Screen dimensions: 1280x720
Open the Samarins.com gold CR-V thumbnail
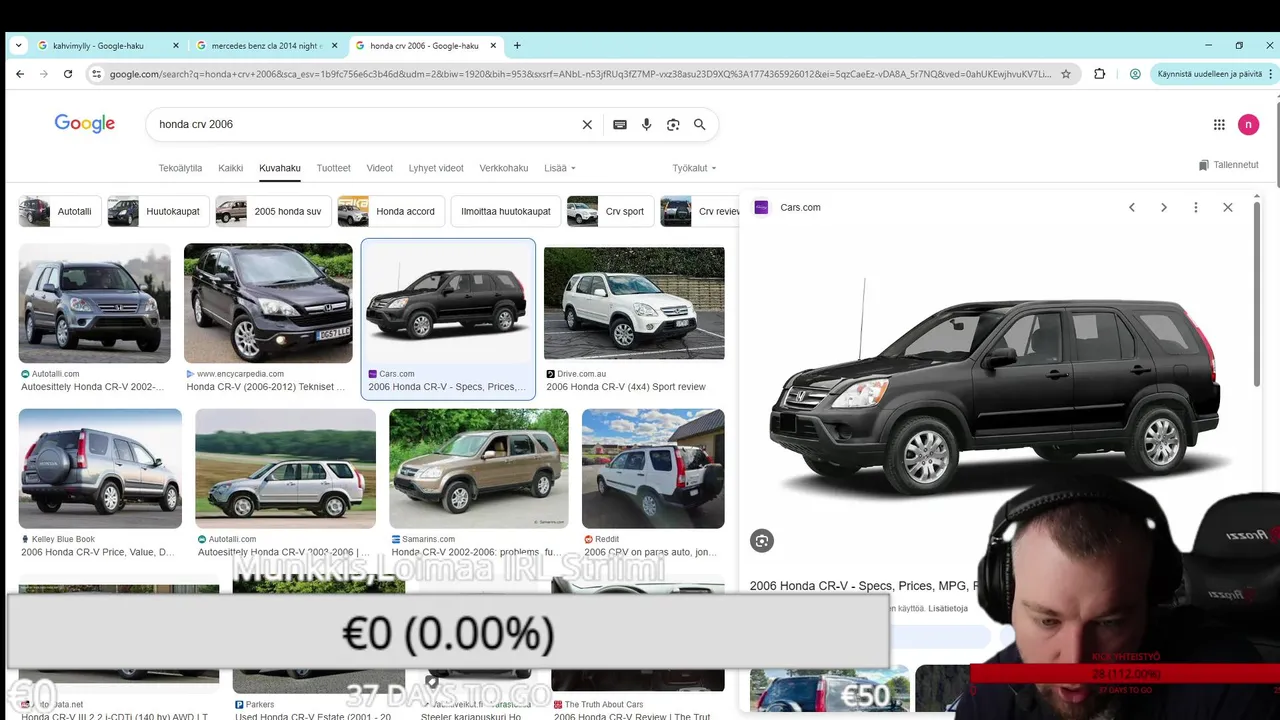(479, 468)
